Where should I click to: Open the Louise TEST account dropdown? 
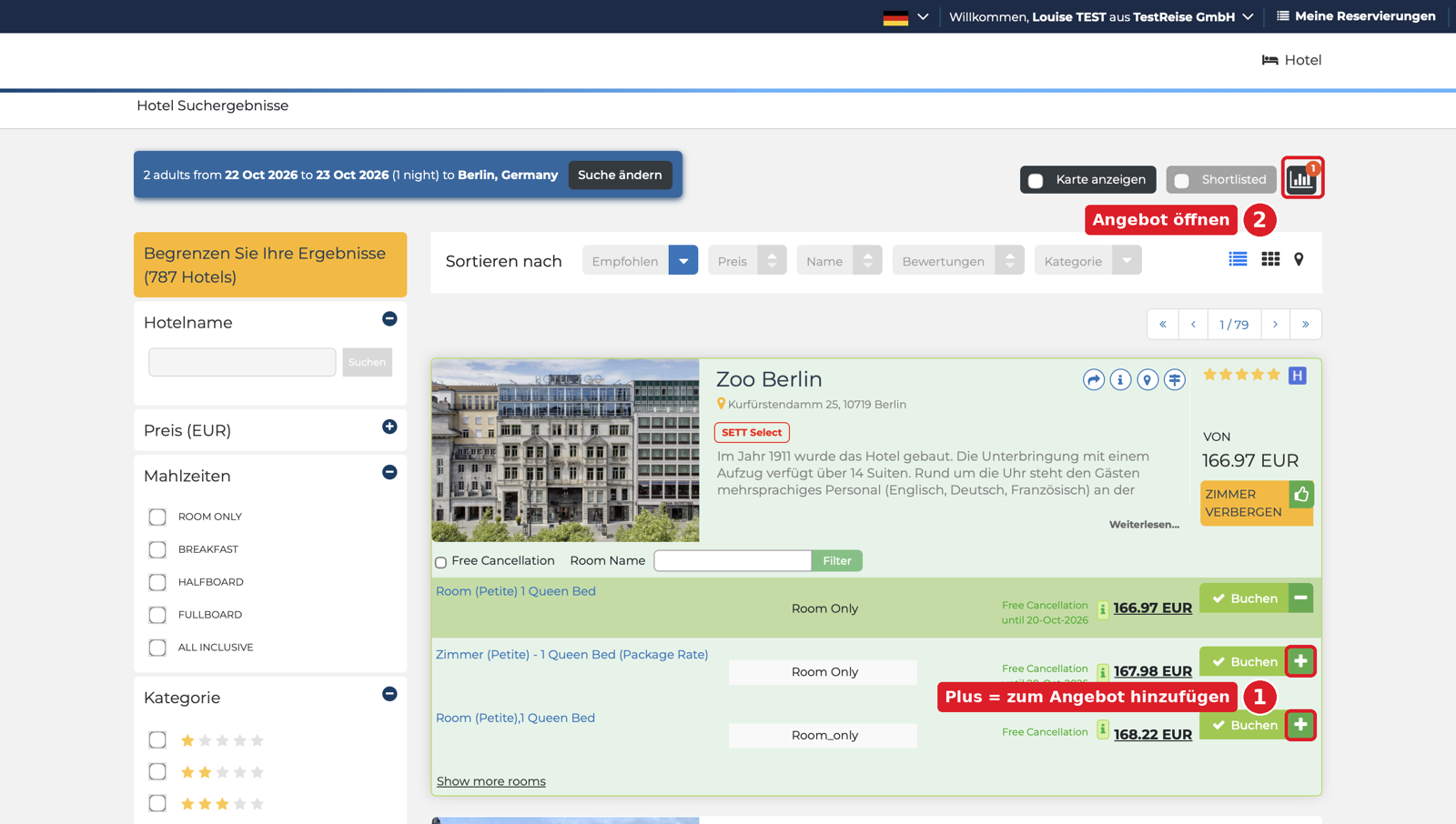1248,16
